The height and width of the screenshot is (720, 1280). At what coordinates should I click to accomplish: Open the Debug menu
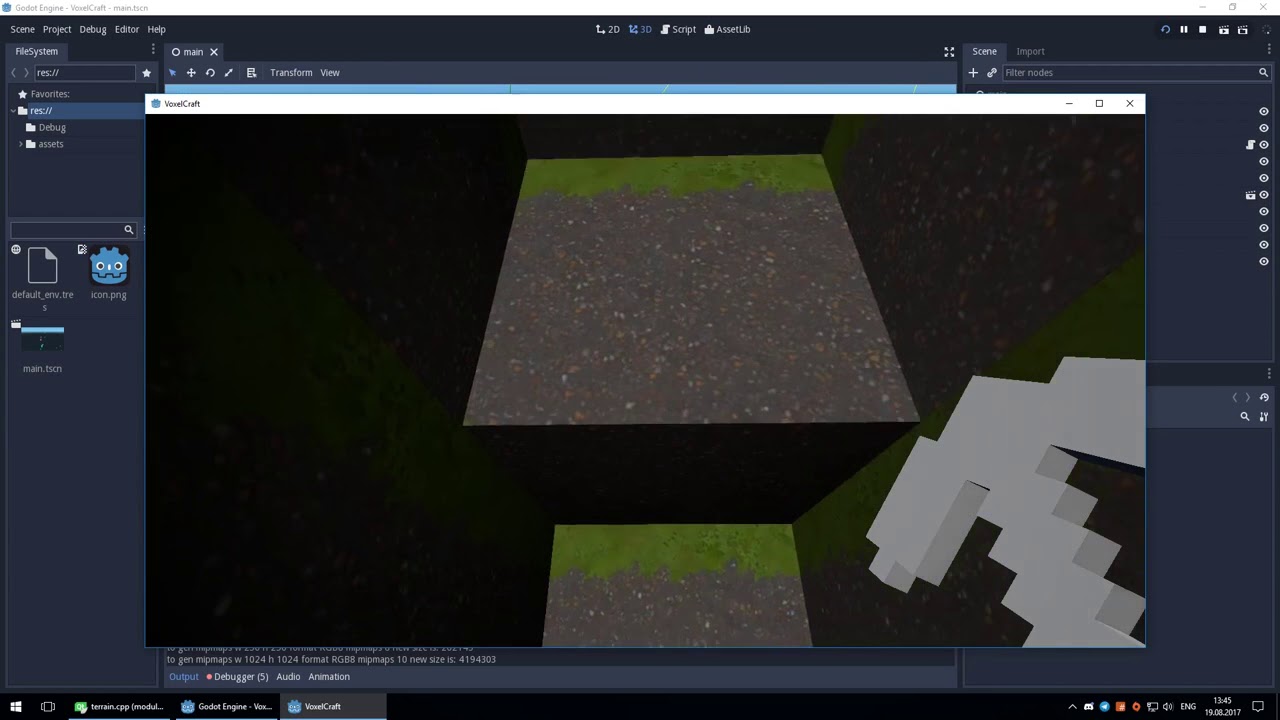click(93, 29)
